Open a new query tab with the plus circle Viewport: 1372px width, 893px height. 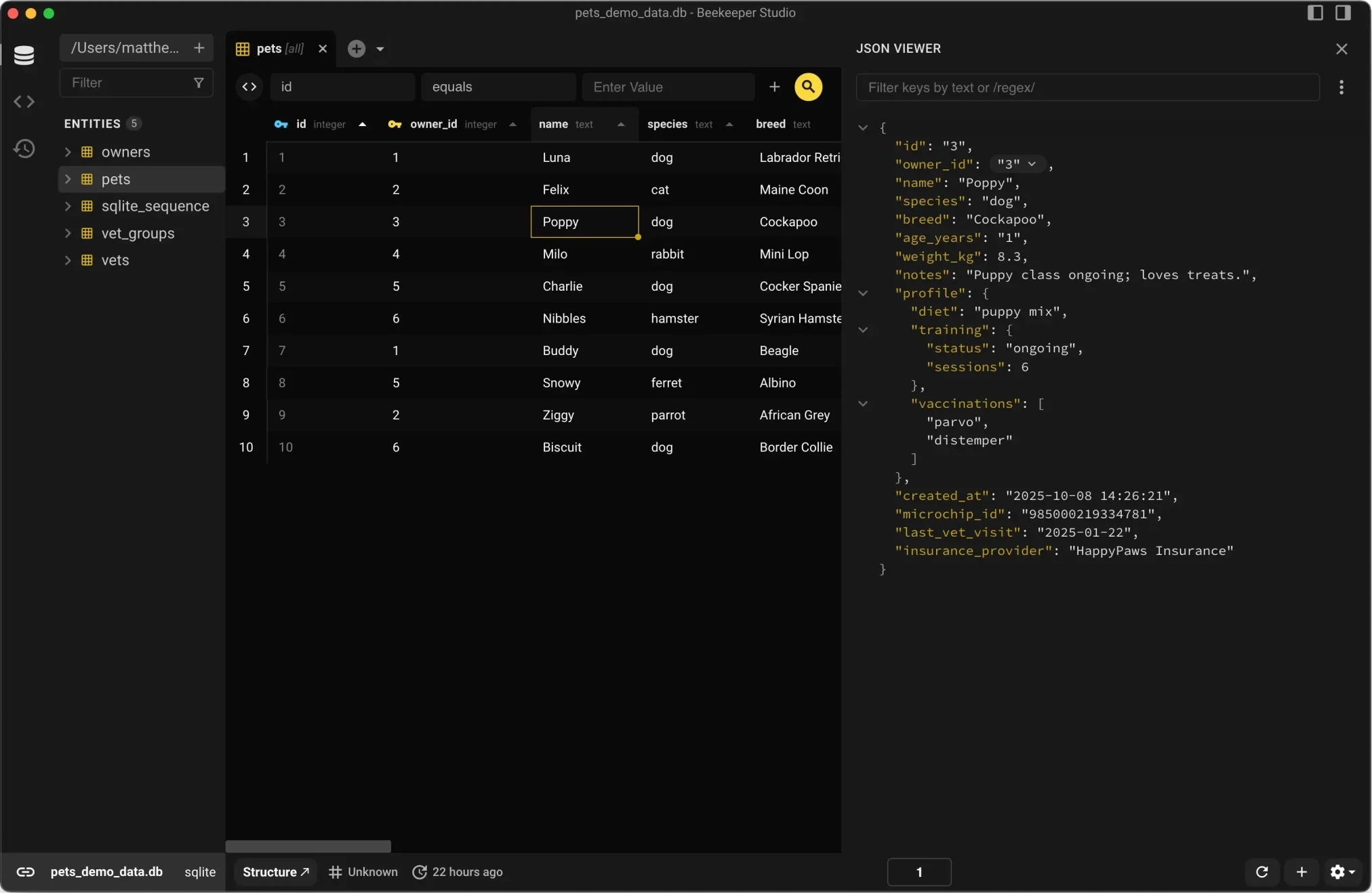pyautogui.click(x=357, y=49)
